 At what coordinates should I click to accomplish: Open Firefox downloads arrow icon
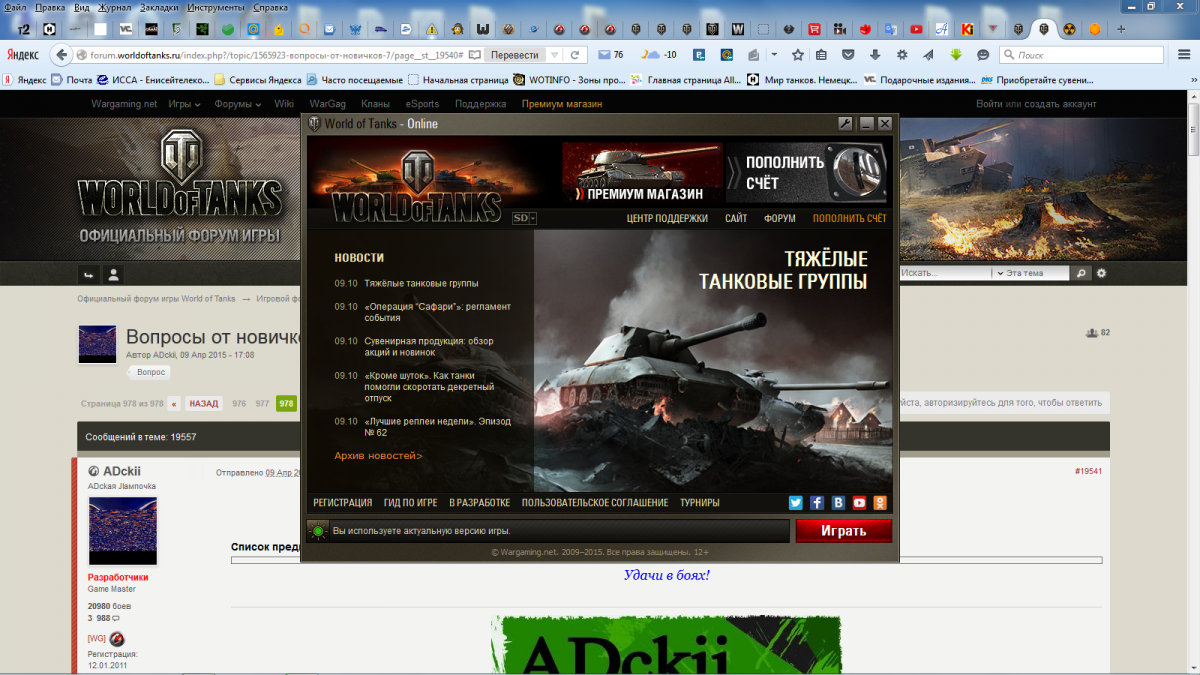(x=875, y=55)
